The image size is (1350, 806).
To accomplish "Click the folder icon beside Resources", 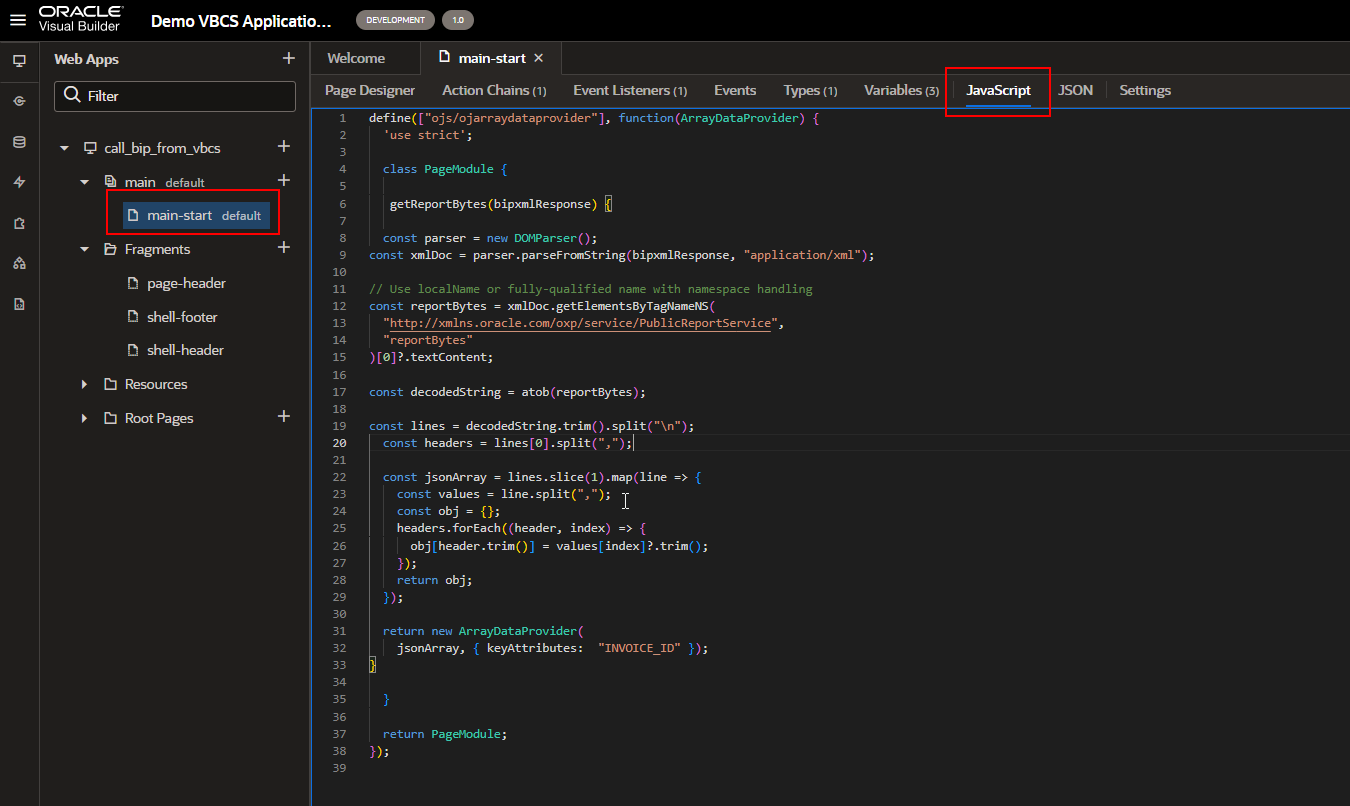I will point(111,384).
